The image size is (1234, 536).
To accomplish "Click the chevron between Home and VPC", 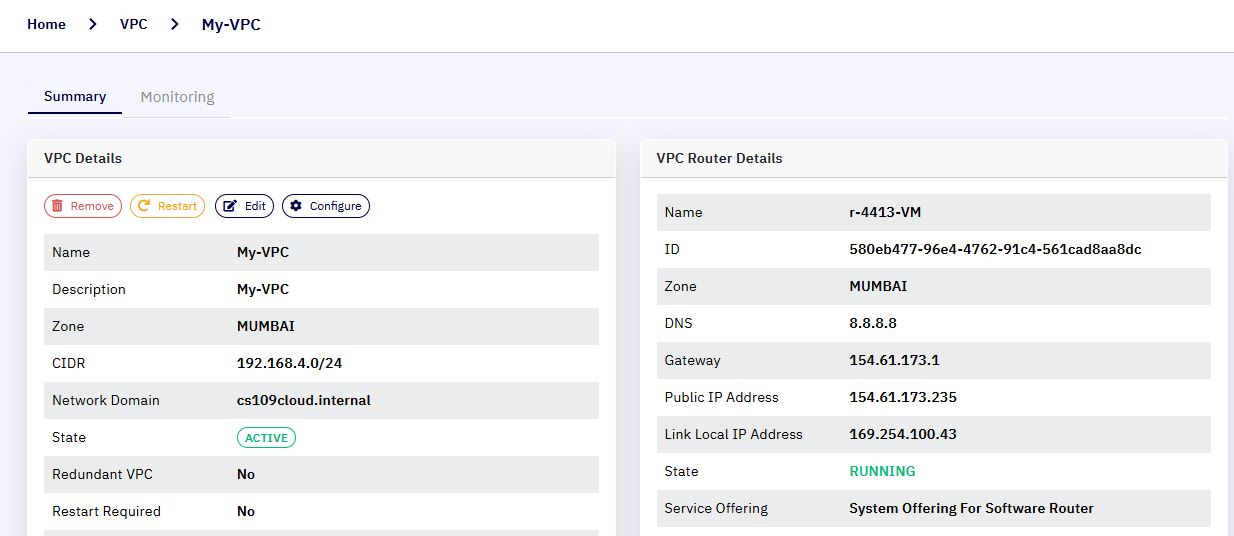I will coord(93,24).
